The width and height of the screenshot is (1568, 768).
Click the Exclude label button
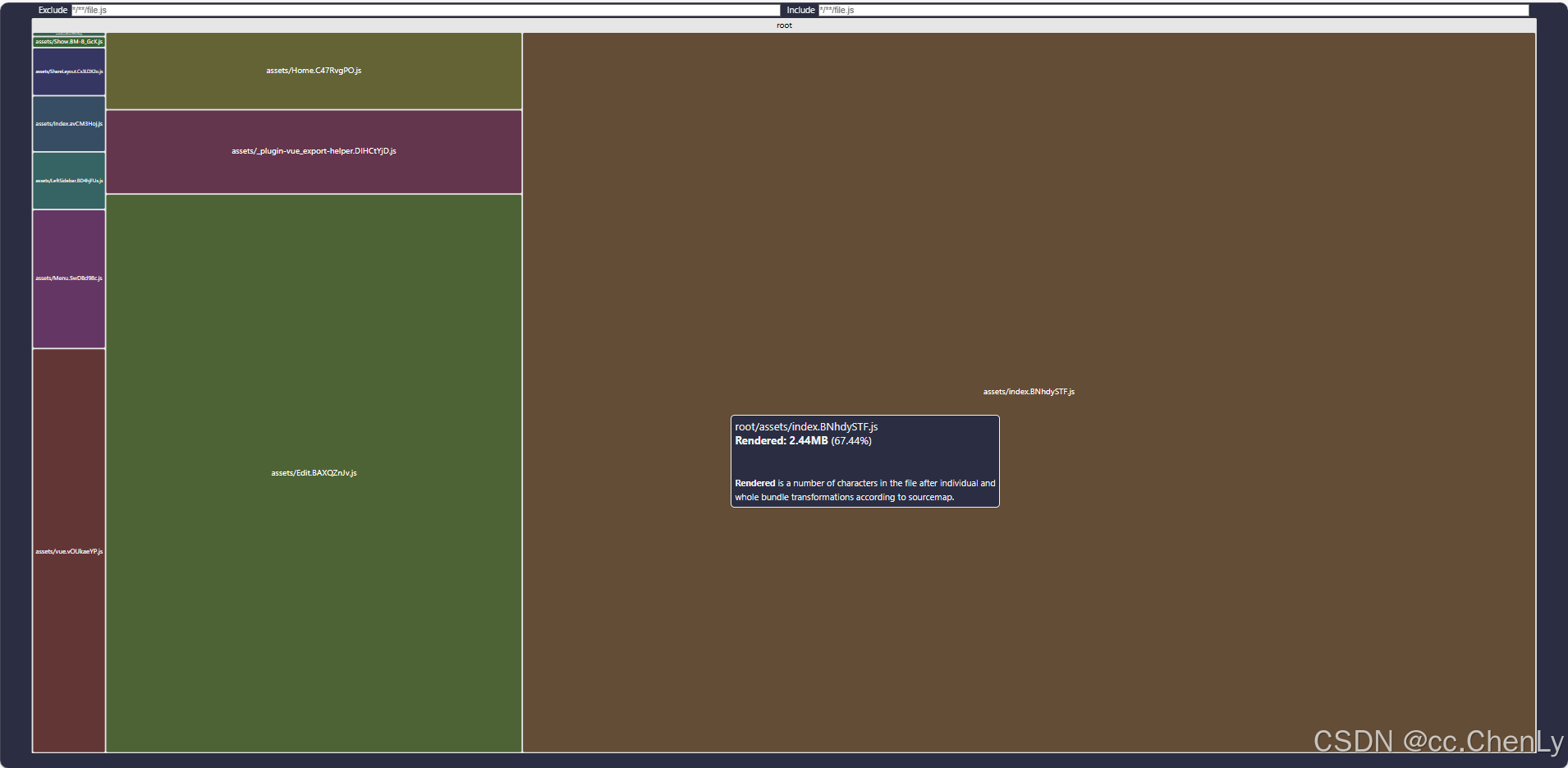coord(52,10)
